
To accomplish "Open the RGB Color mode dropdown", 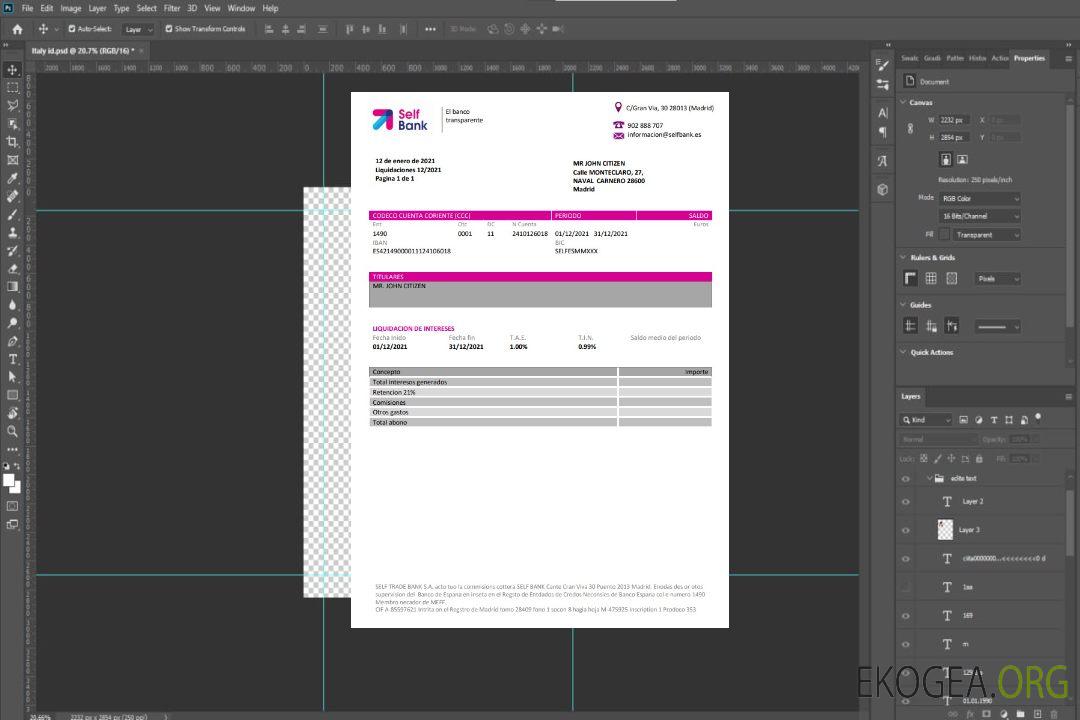I will [979, 198].
